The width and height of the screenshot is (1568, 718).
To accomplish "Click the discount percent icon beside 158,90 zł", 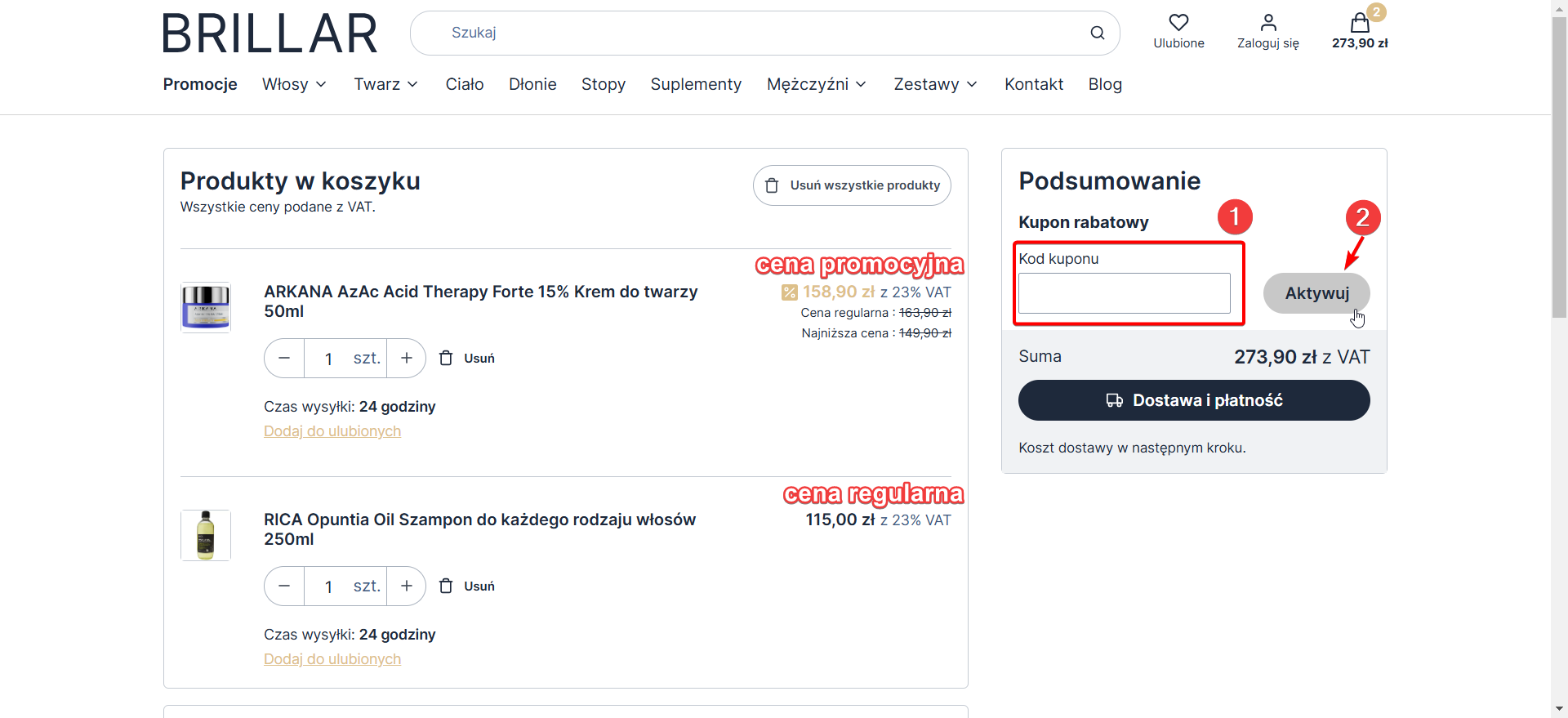I will point(789,292).
